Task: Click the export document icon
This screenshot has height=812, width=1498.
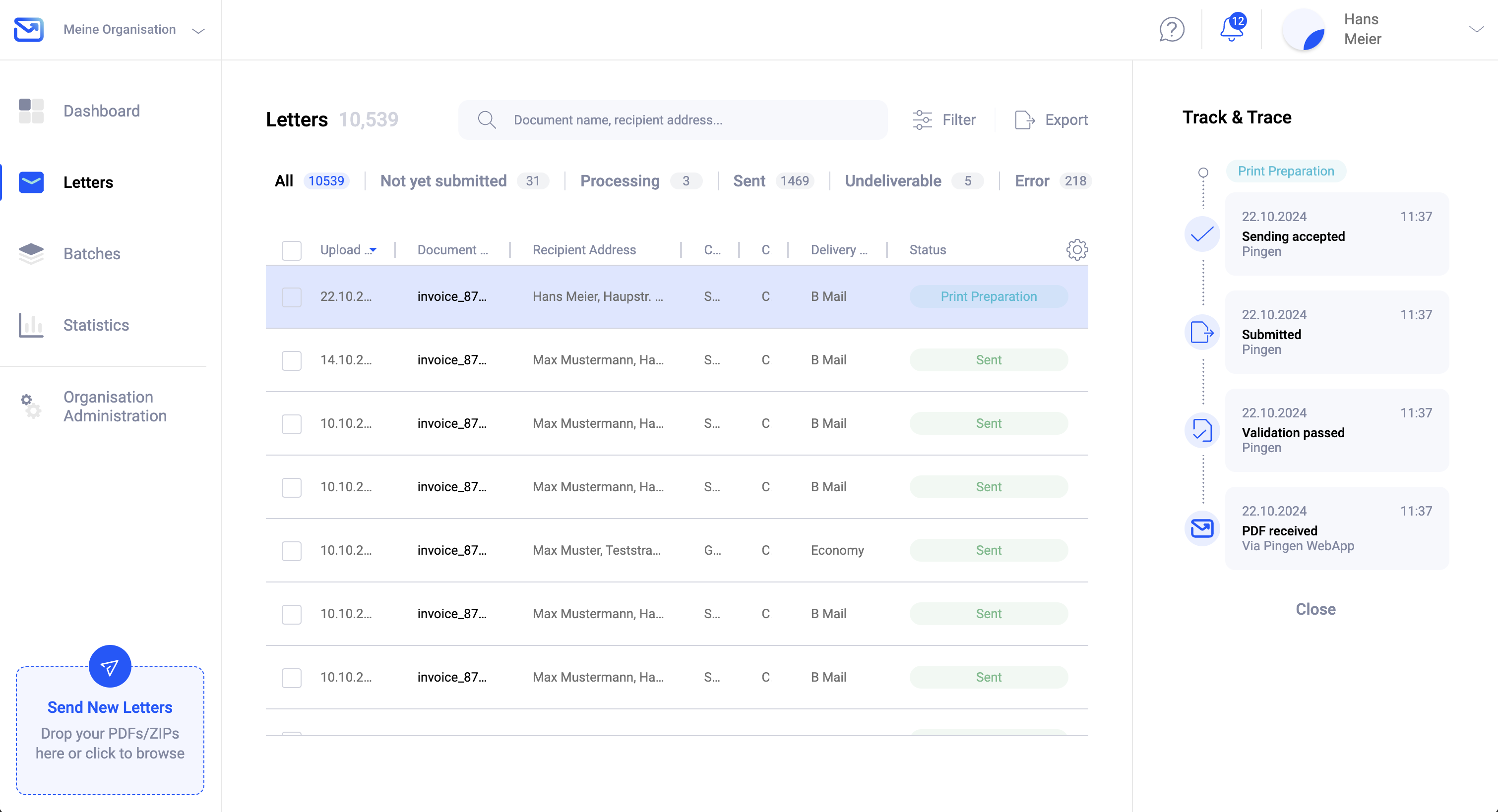Action: click(1025, 120)
